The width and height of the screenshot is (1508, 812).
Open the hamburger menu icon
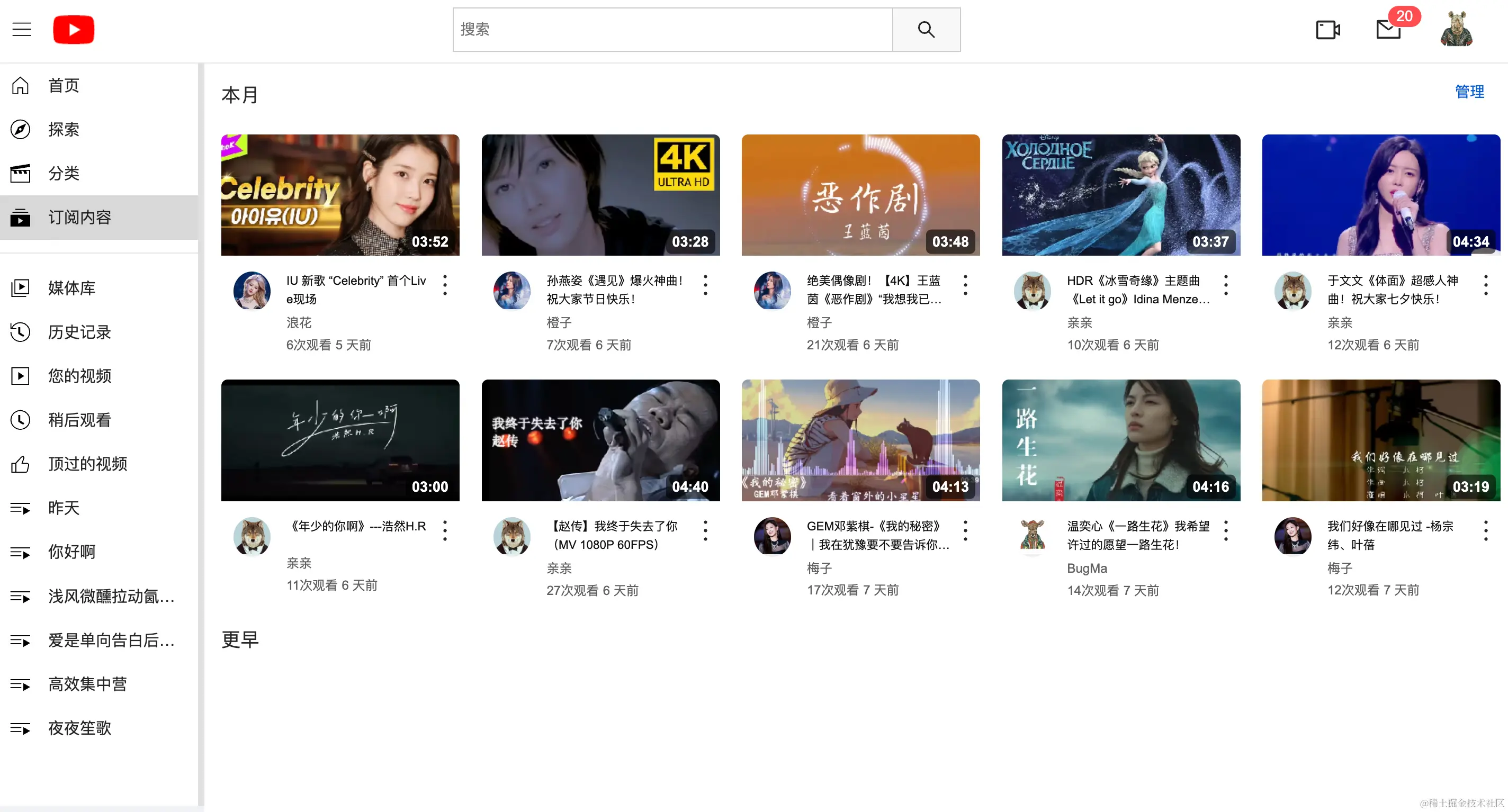22,29
